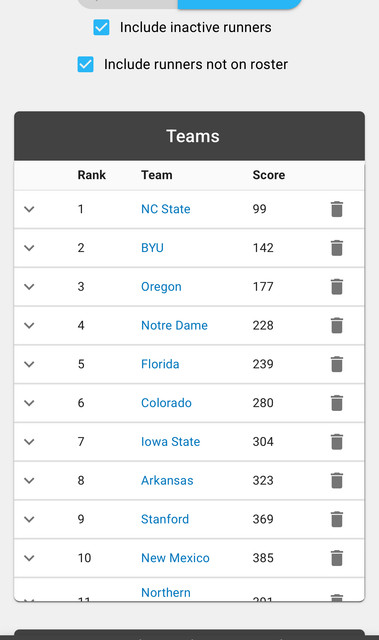Uncheck Include inactive runners checkbox
Image resolution: width=379 pixels, height=640 pixels.
tap(101, 27)
